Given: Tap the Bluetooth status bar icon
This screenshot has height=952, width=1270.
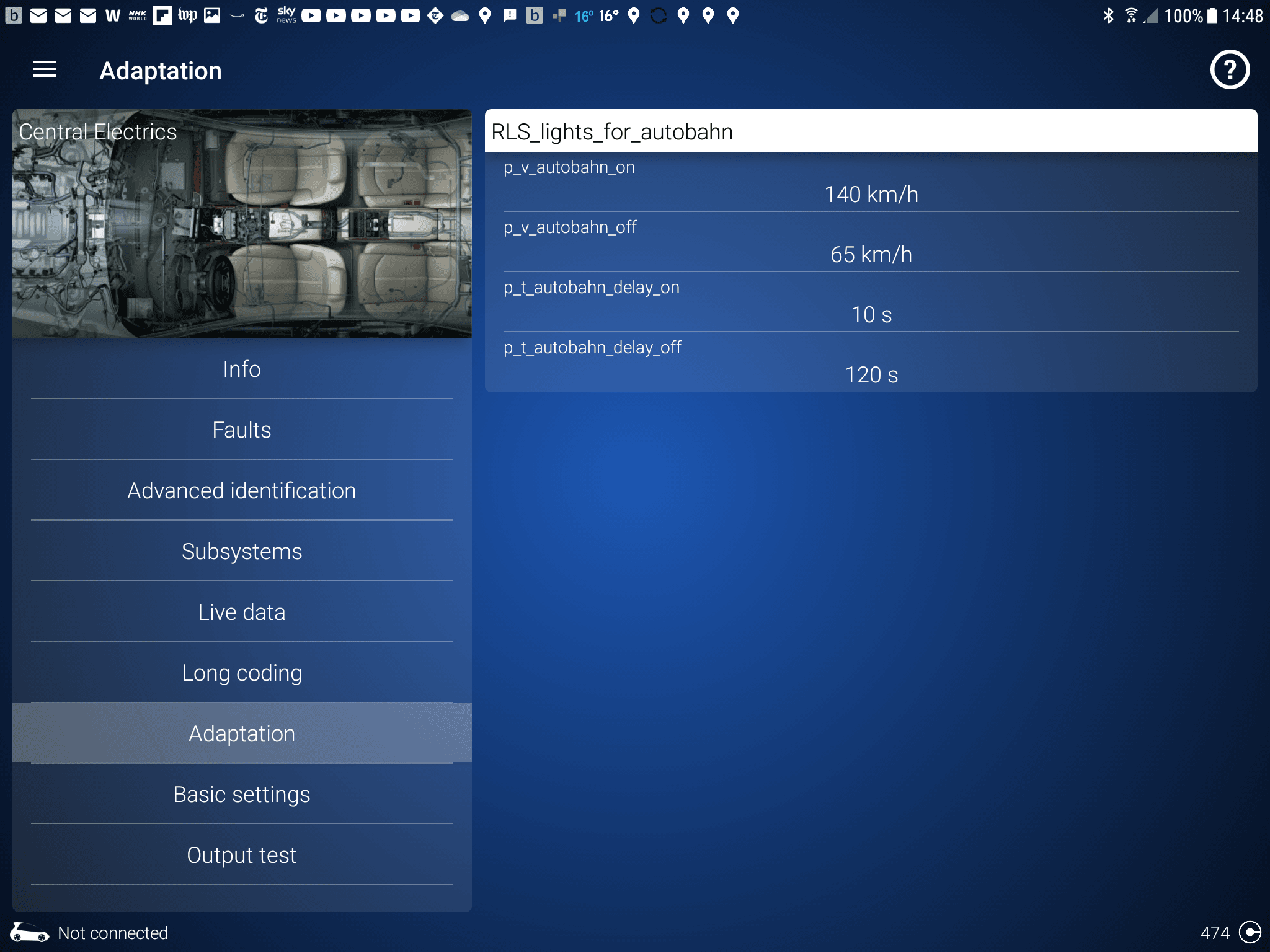Looking at the screenshot, I should click(x=1108, y=15).
